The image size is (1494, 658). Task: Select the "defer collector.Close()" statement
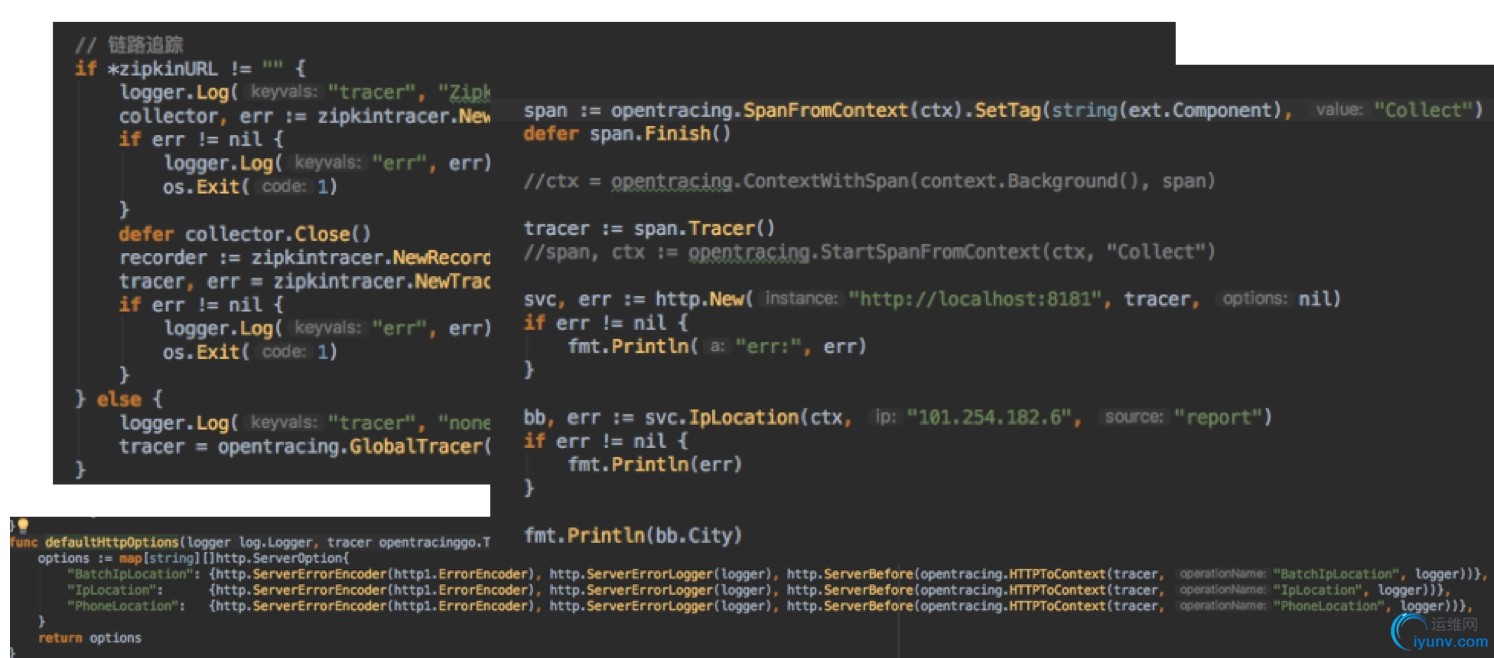click(x=245, y=234)
